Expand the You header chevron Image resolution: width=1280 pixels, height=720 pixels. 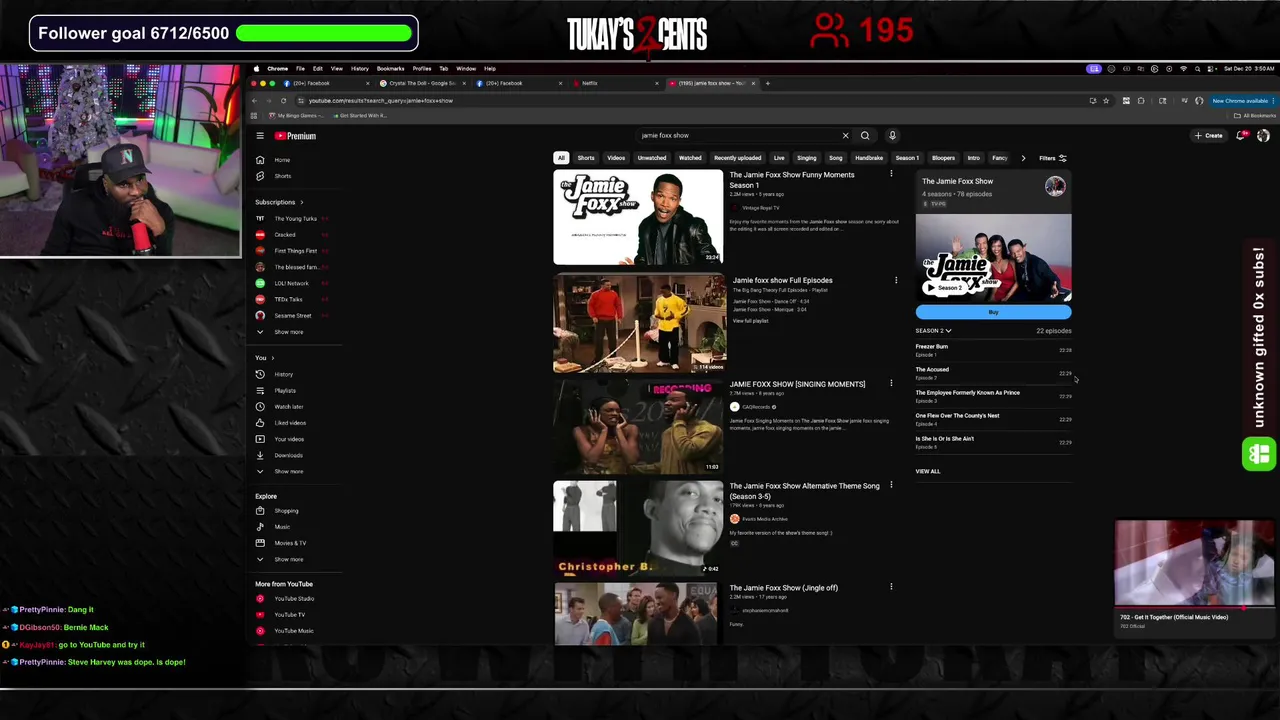(272, 358)
